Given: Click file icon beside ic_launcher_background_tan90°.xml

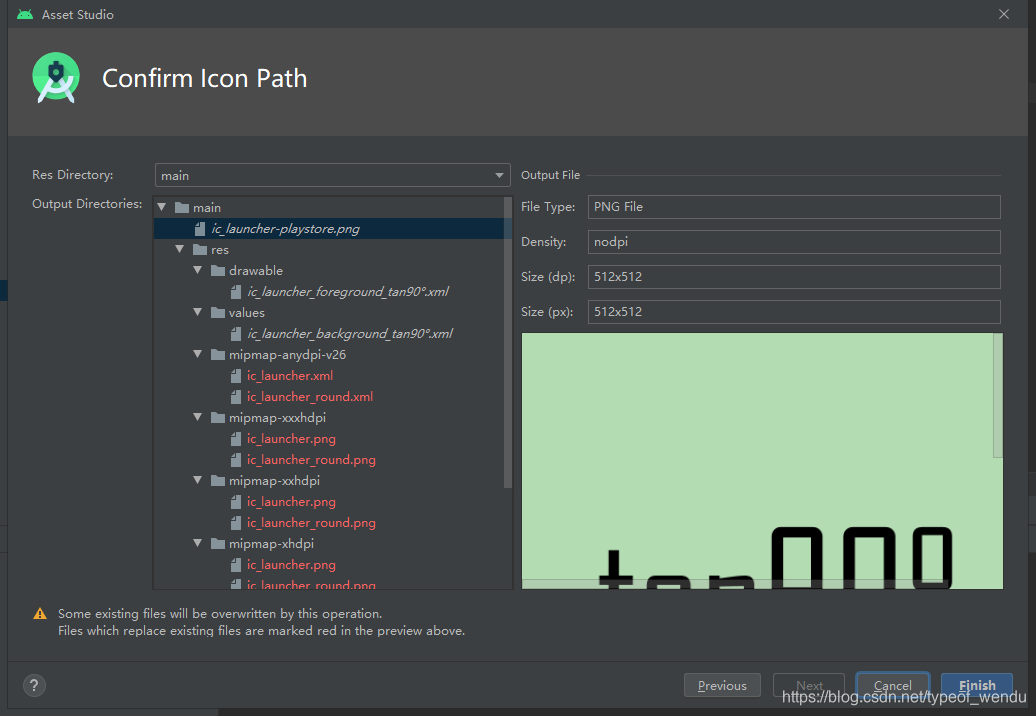Looking at the screenshot, I should pos(236,334).
